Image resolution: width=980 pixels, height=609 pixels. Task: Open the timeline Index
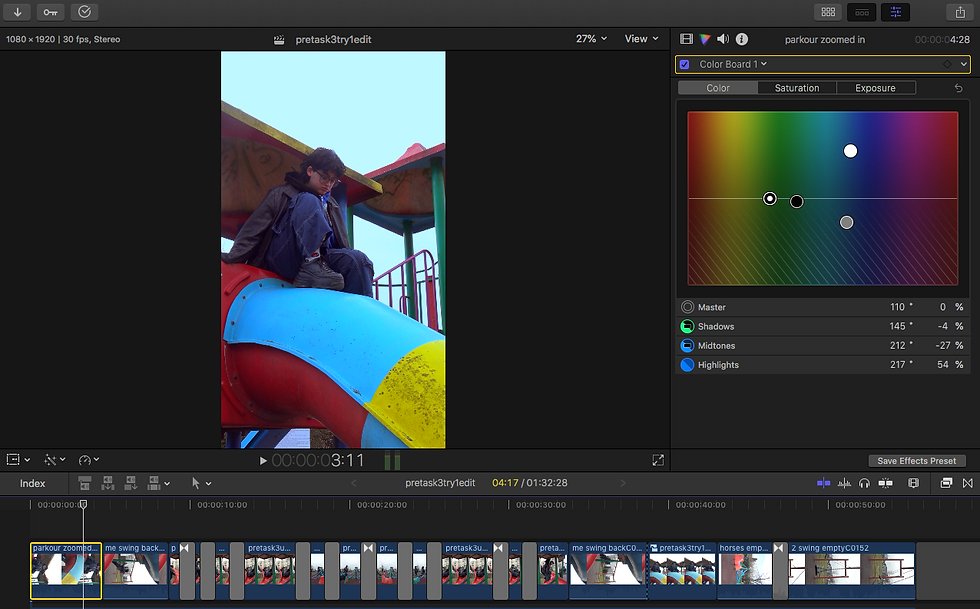tap(33, 483)
